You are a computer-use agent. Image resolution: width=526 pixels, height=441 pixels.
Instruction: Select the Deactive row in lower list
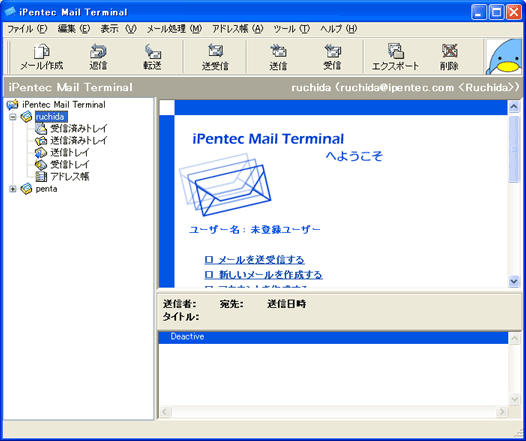tap(333, 337)
